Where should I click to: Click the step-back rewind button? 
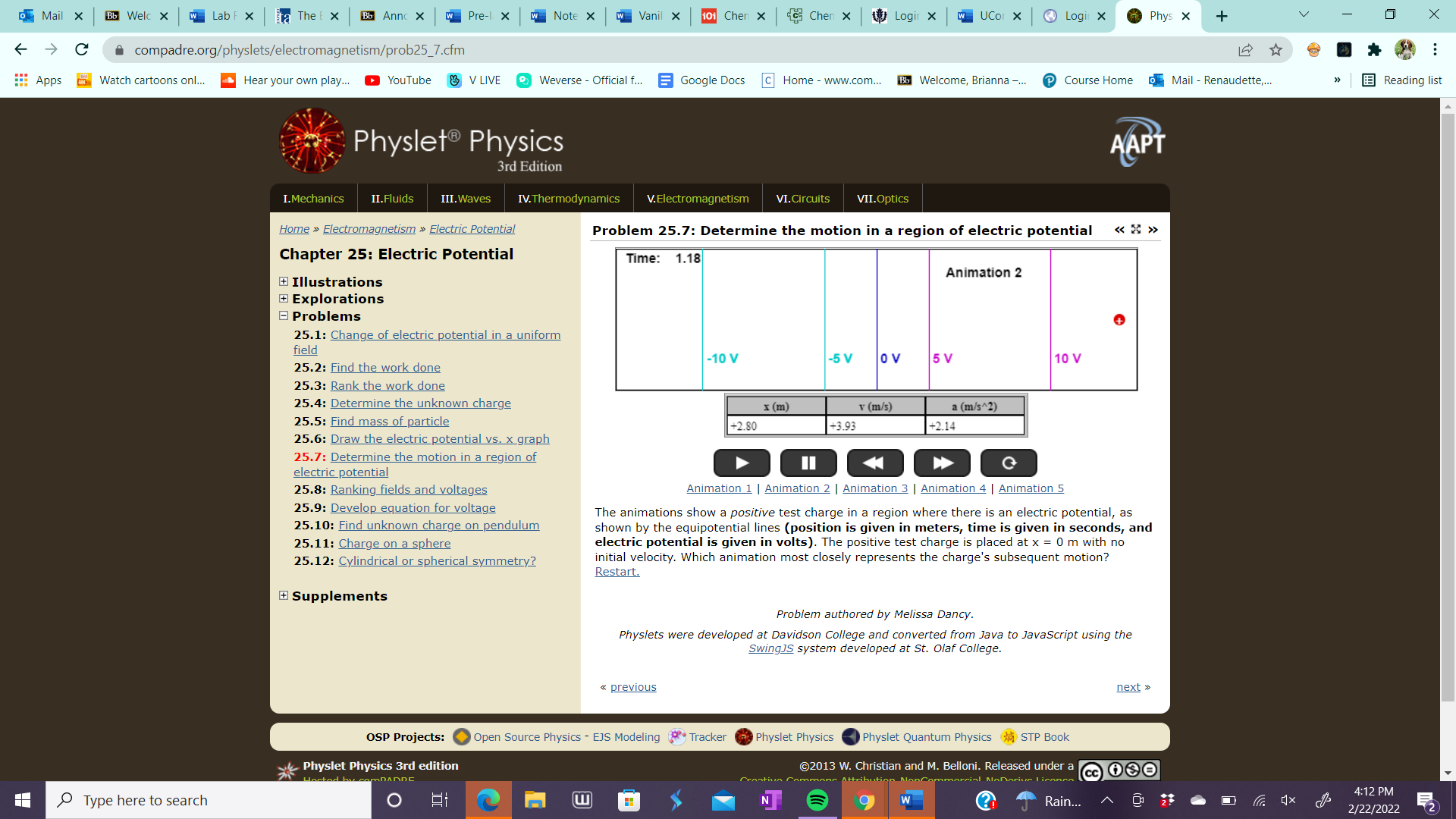pyautogui.click(x=874, y=463)
